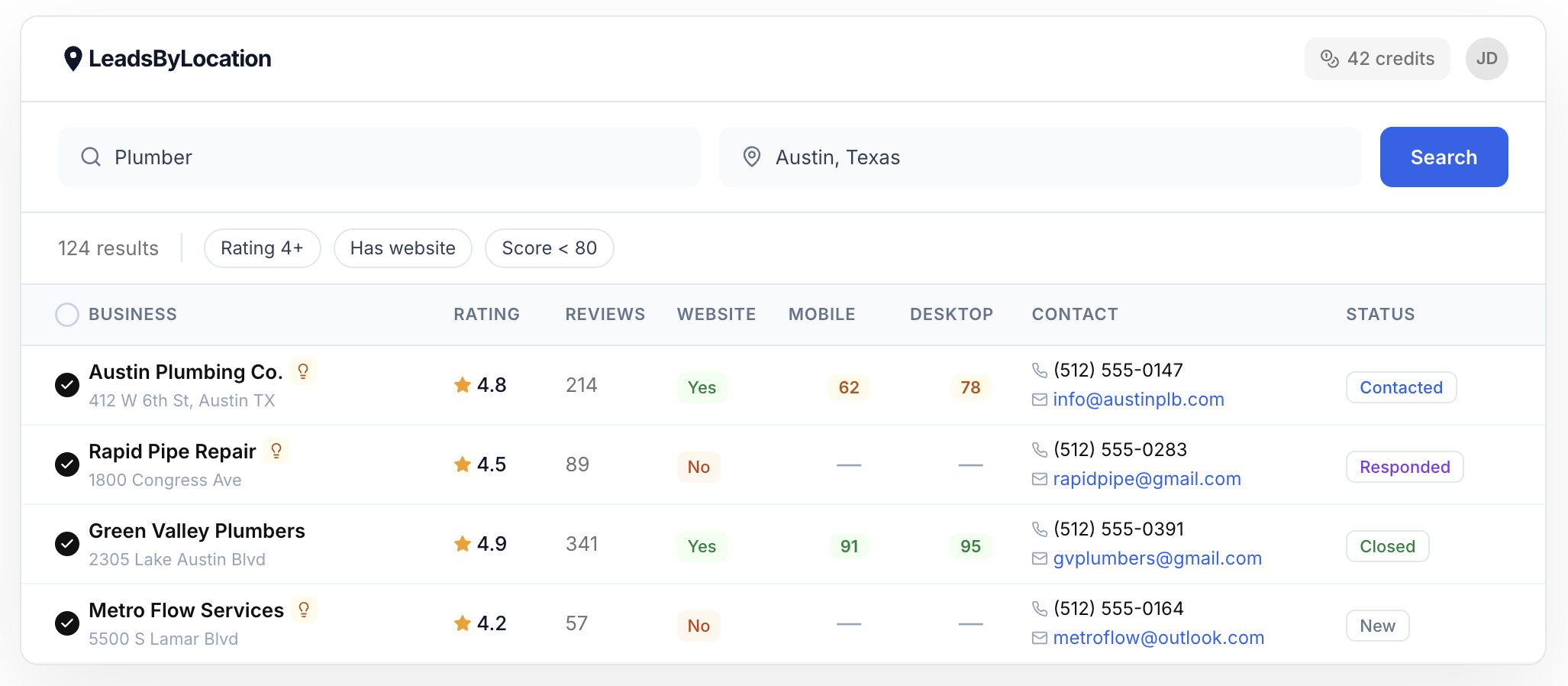The width and height of the screenshot is (1568, 686).
Task: Change the New status for Metro Flow Services
Action: [1376, 626]
